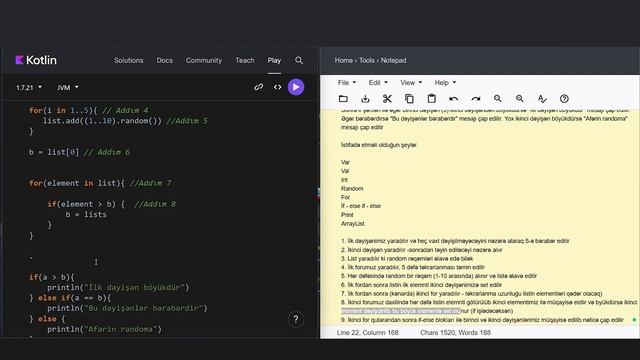640x360 pixels.
Task: Click the Notepad open folder icon
Action: [343, 98]
